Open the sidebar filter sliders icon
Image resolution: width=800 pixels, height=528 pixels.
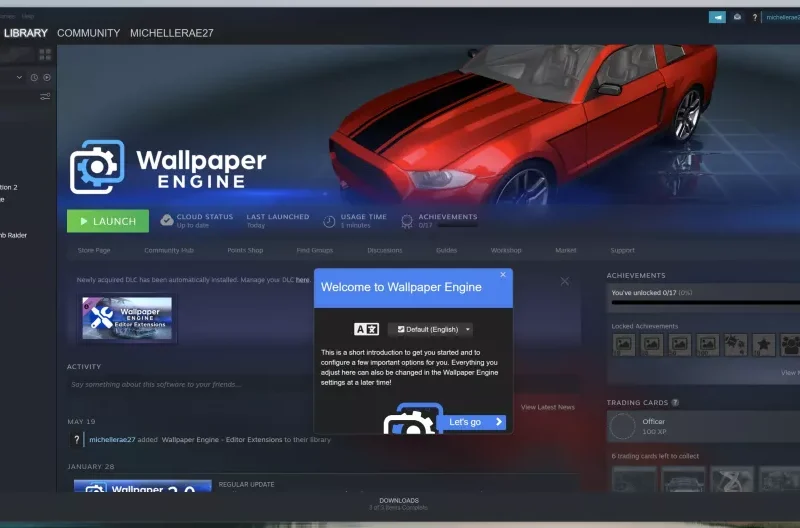pyautogui.click(x=45, y=97)
